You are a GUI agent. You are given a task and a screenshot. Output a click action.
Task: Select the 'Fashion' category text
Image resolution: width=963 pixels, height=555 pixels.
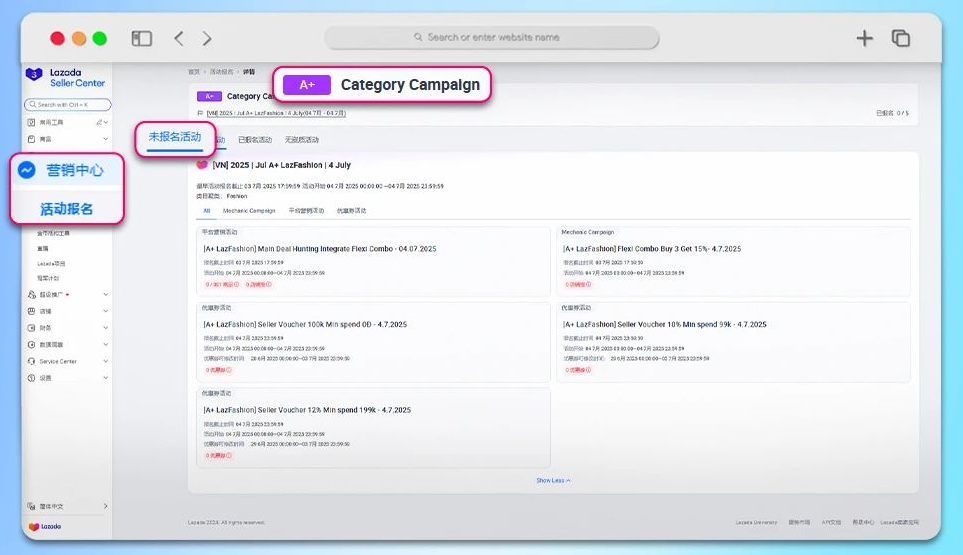pyautogui.click(x=236, y=196)
